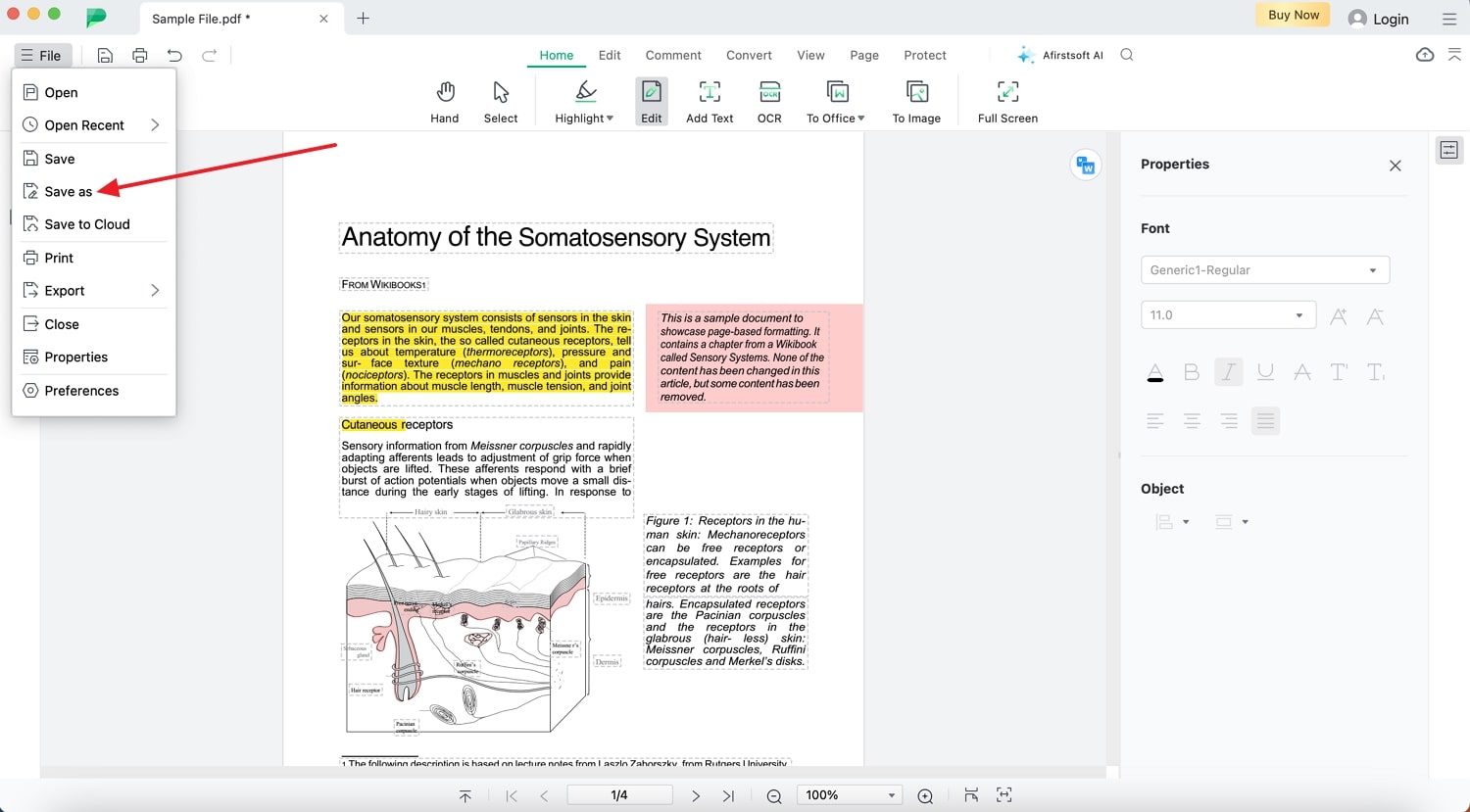Zoom out with the minus magnifier
This screenshot has height=812, width=1470.
(x=774, y=795)
